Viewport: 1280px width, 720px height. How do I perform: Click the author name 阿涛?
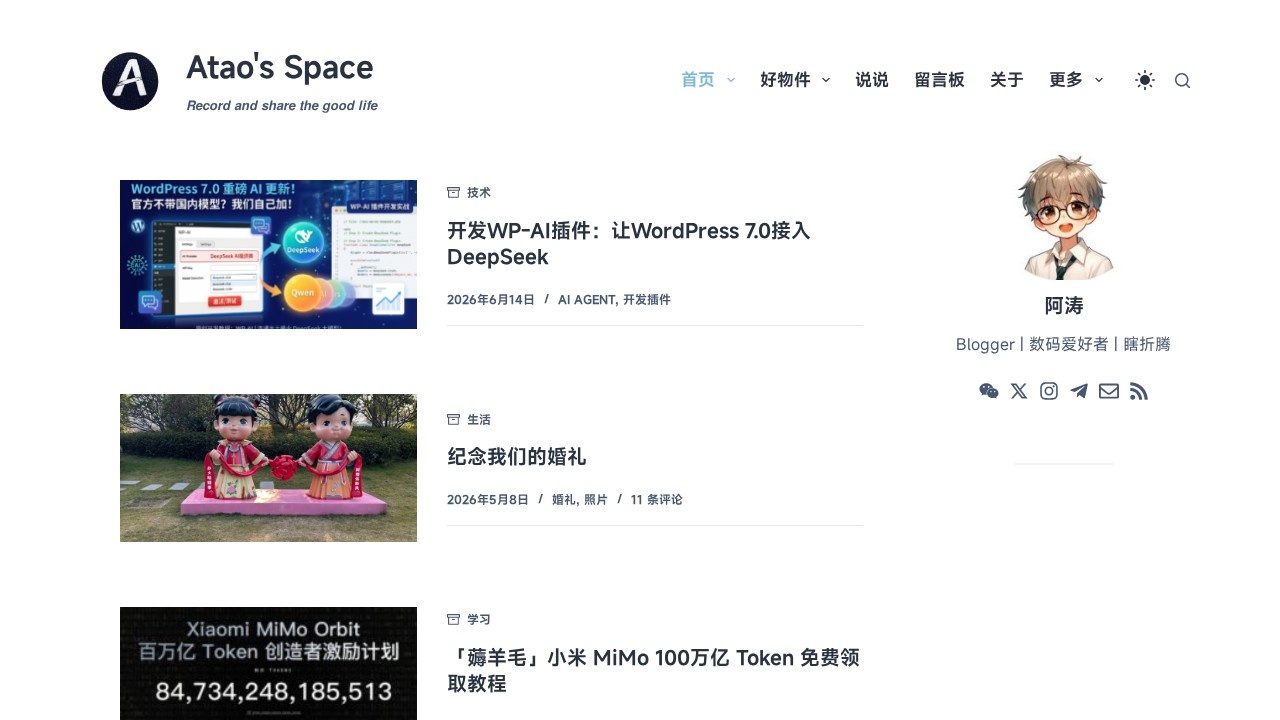click(1064, 306)
